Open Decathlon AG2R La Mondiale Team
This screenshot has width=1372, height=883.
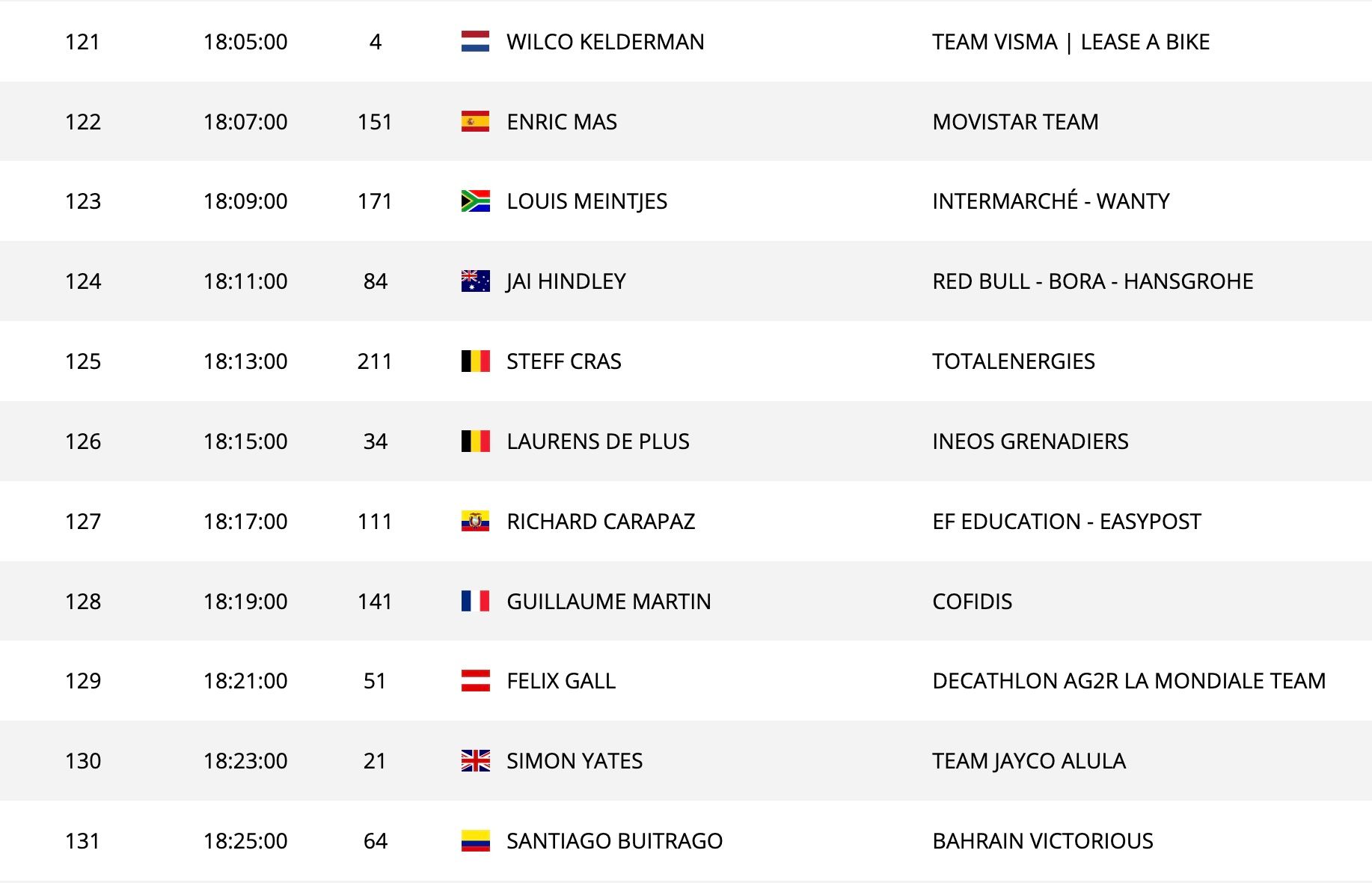(1128, 681)
